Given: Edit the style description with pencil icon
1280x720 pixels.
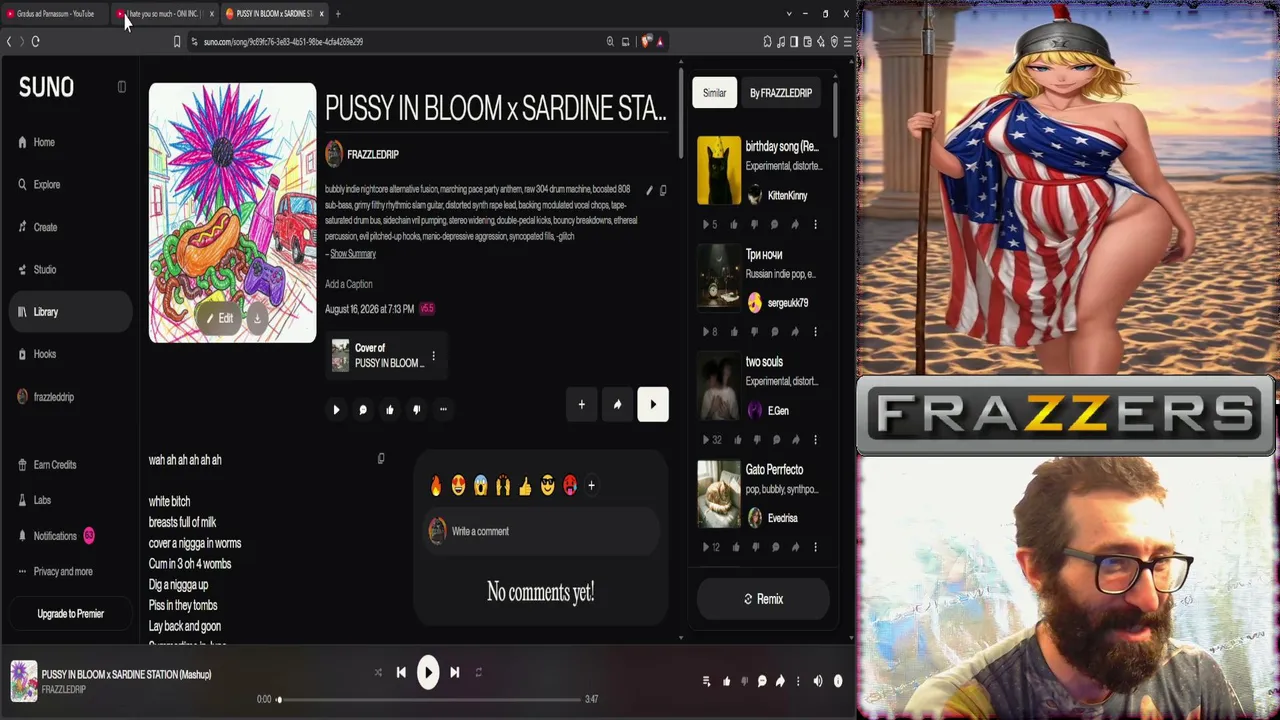Looking at the screenshot, I should point(648,190).
